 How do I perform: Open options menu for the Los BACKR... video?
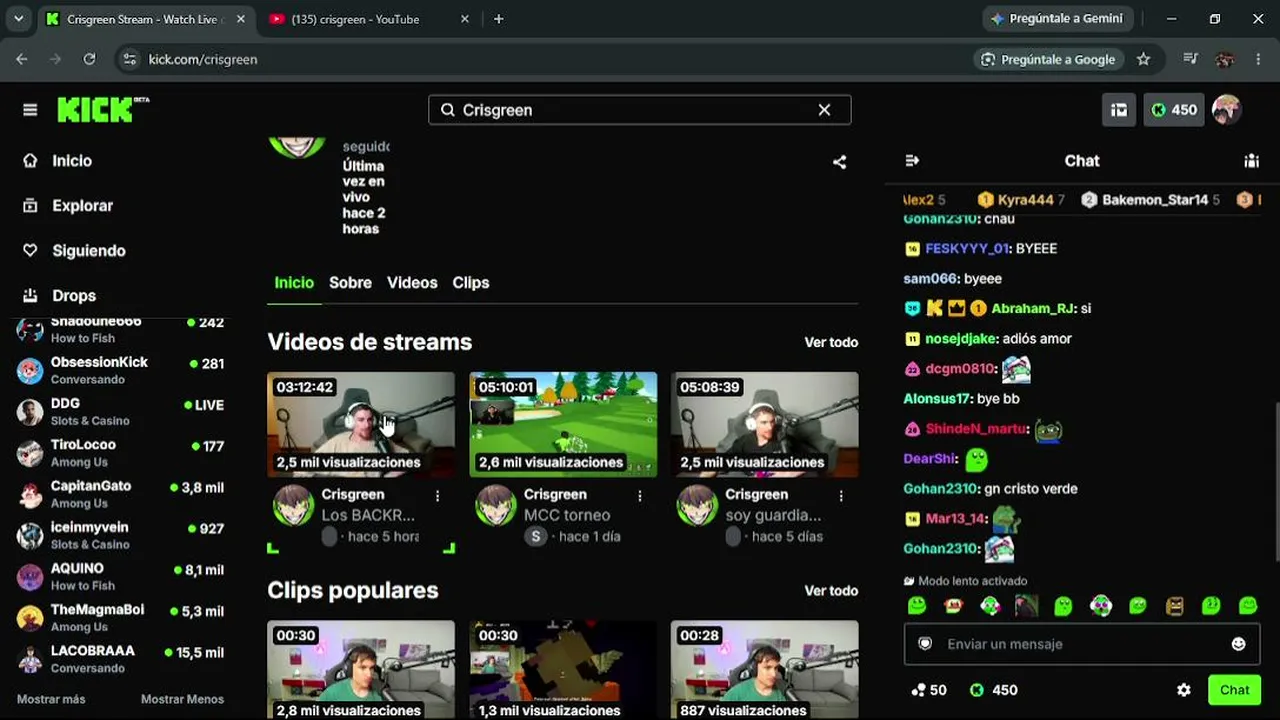click(x=437, y=495)
